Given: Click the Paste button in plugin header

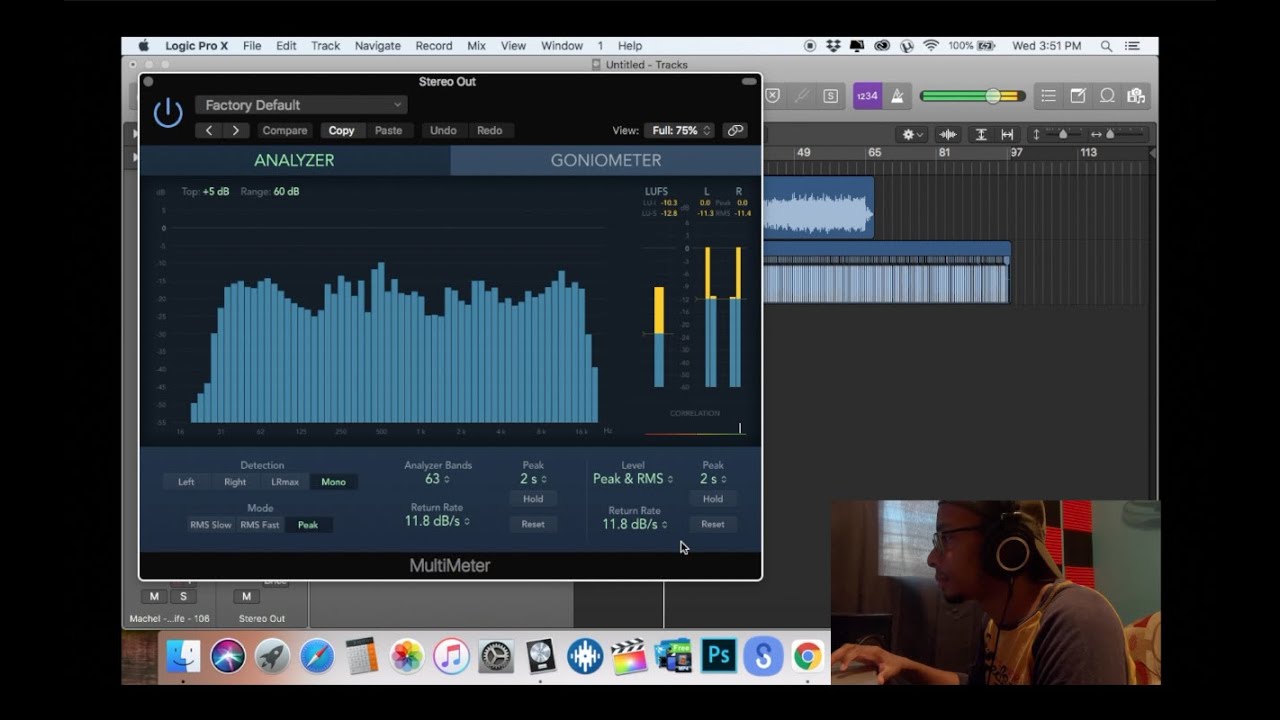Looking at the screenshot, I should click(x=388, y=130).
